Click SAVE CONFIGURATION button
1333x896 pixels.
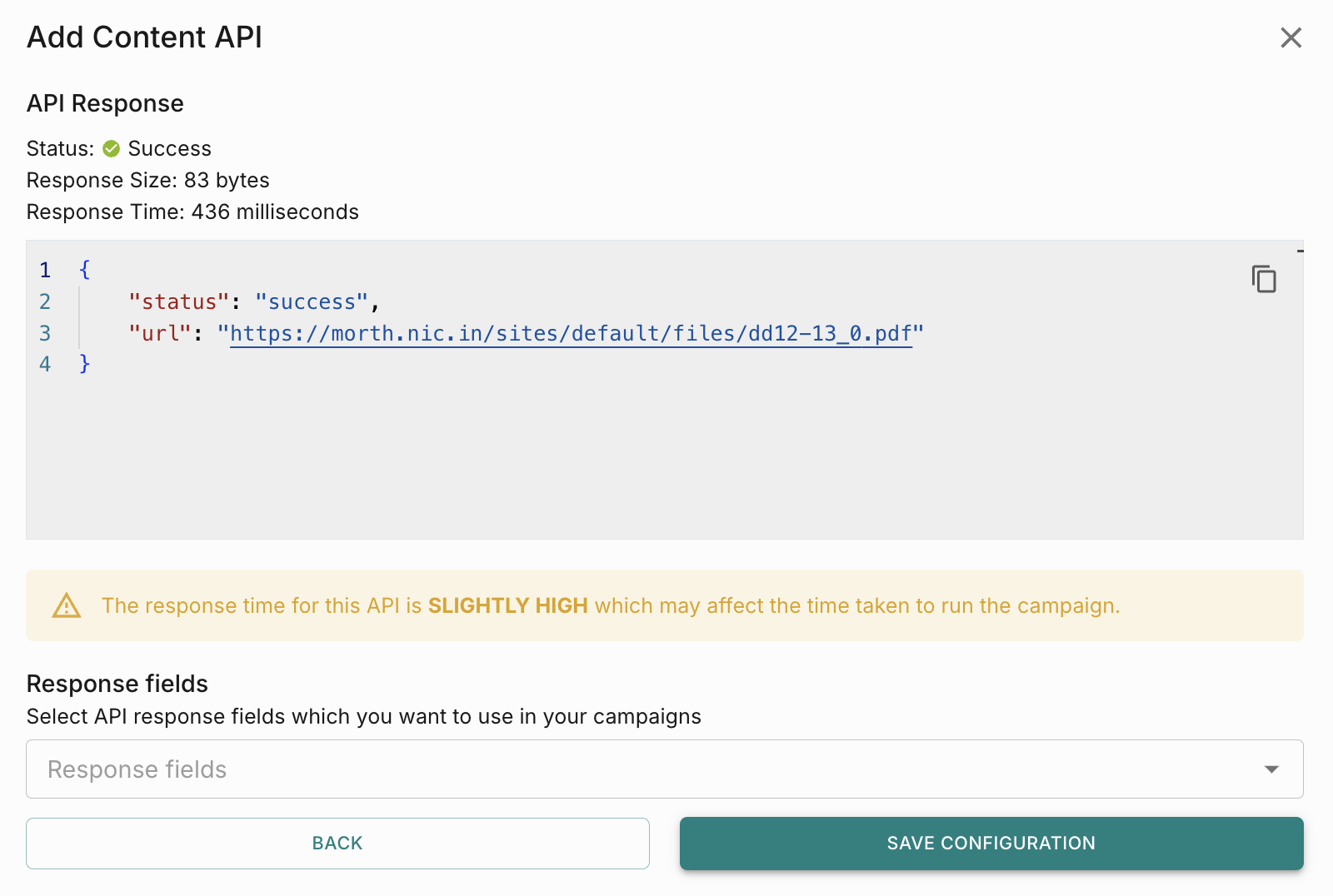(x=991, y=843)
